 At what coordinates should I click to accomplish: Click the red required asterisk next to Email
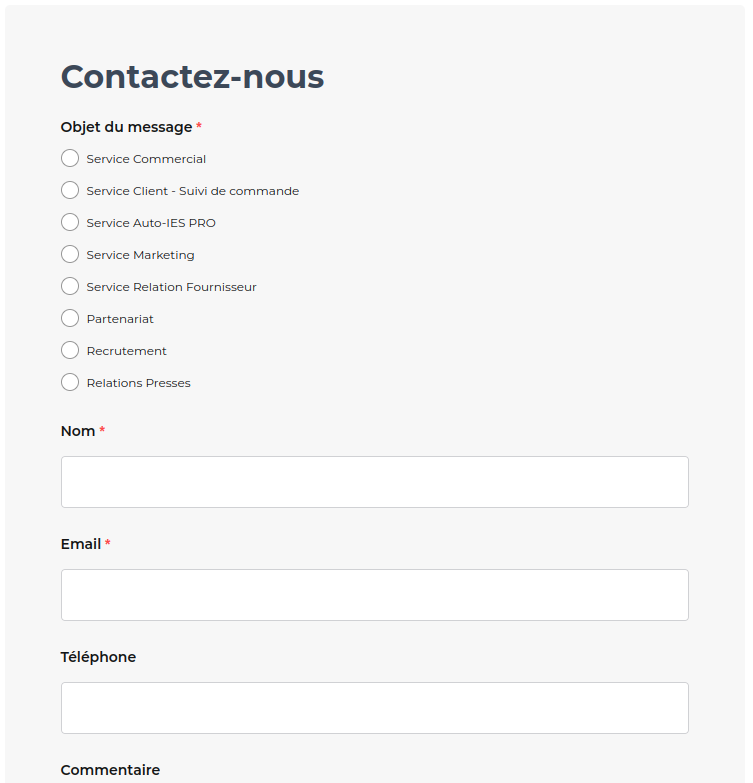point(107,542)
